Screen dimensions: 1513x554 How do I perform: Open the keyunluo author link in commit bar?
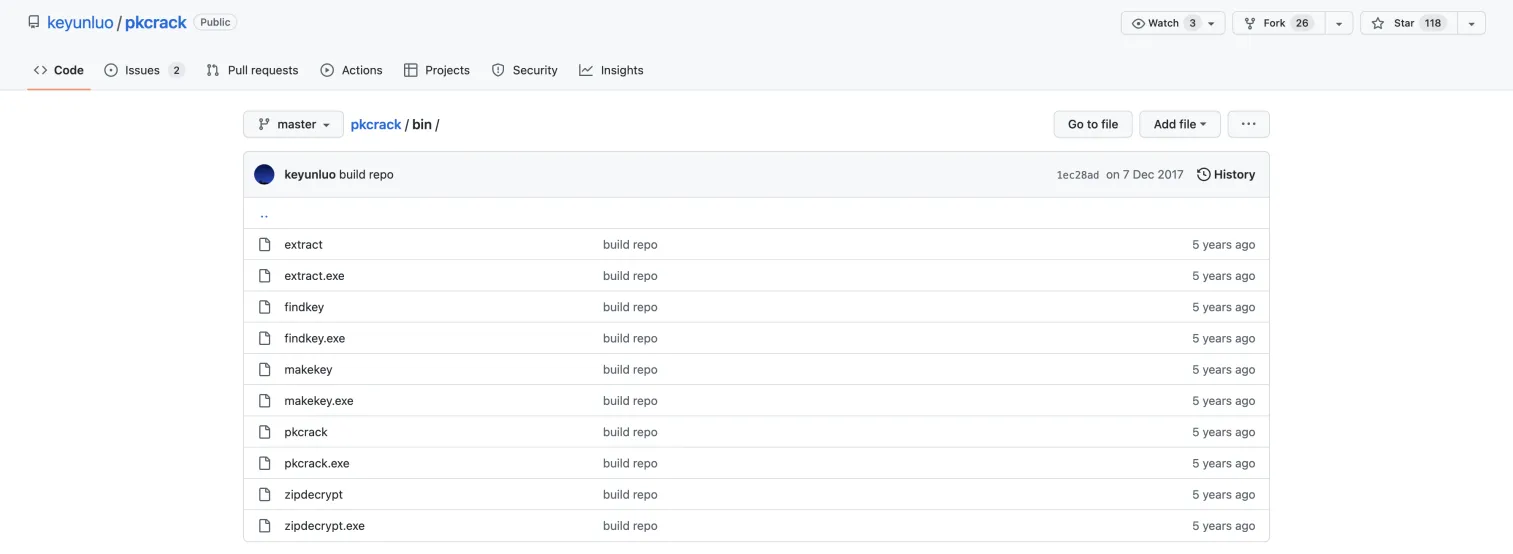(x=310, y=174)
